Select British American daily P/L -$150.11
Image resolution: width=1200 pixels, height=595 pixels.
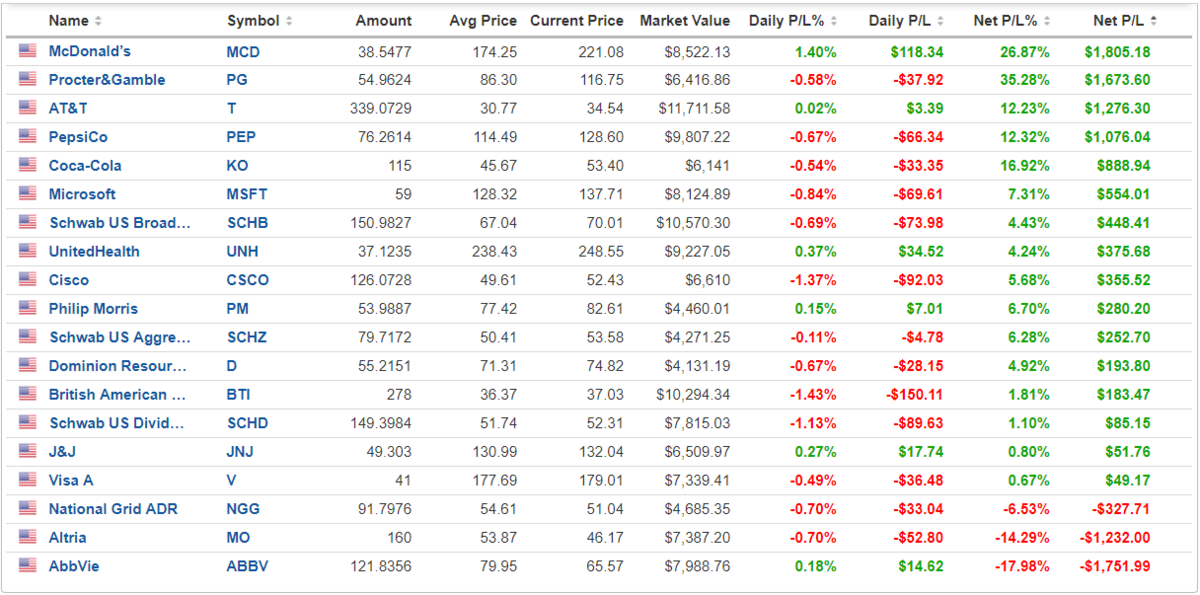915,394
